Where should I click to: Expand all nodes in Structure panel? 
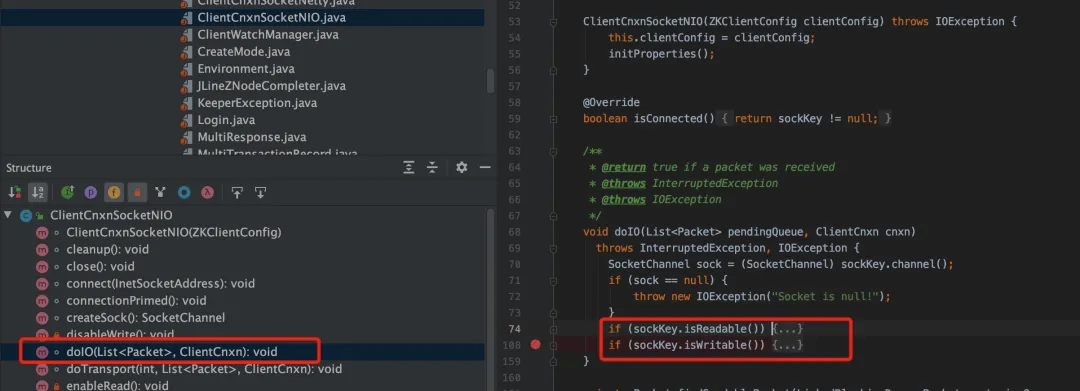pos(409,167)
